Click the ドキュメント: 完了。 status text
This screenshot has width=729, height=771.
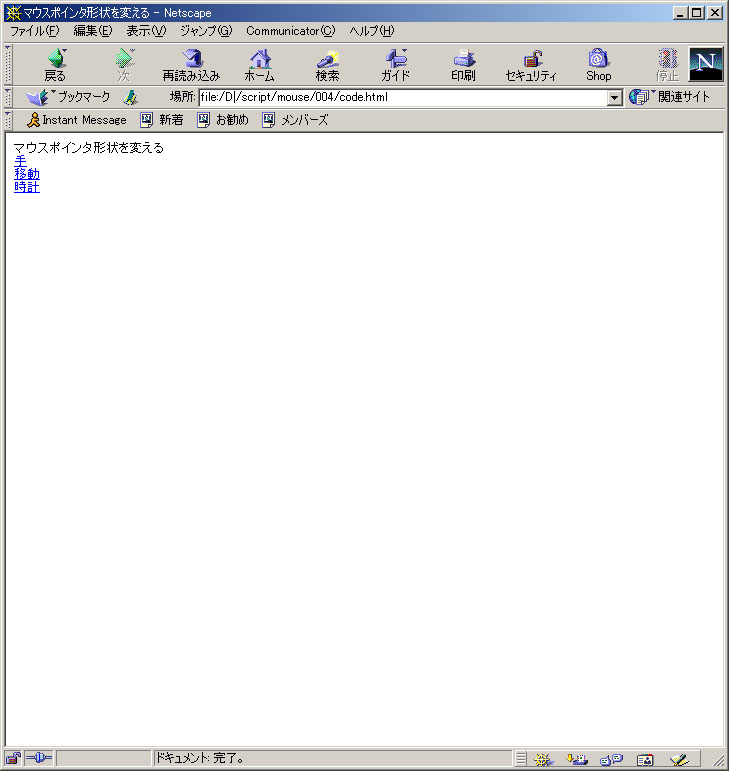(x=200, y=758)
